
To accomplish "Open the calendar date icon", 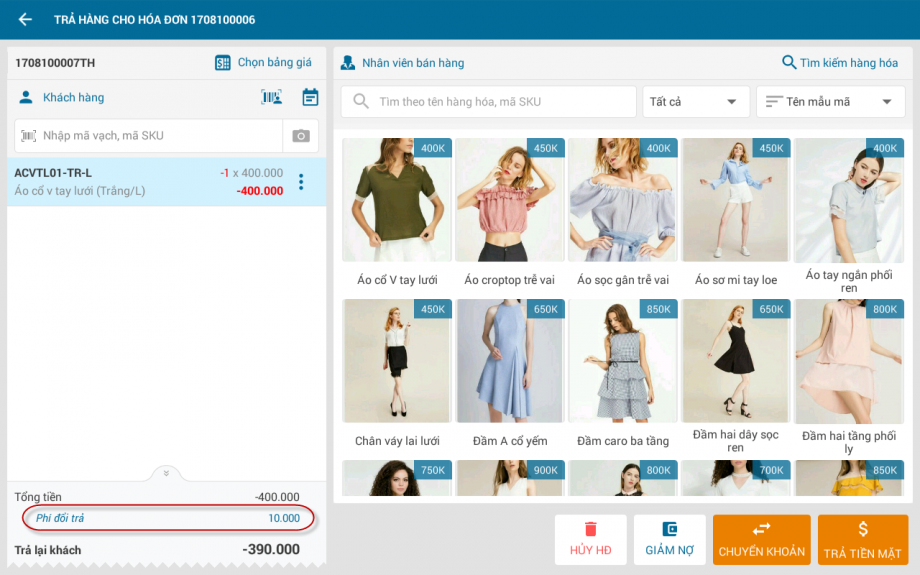I will [x=310, y=97].
